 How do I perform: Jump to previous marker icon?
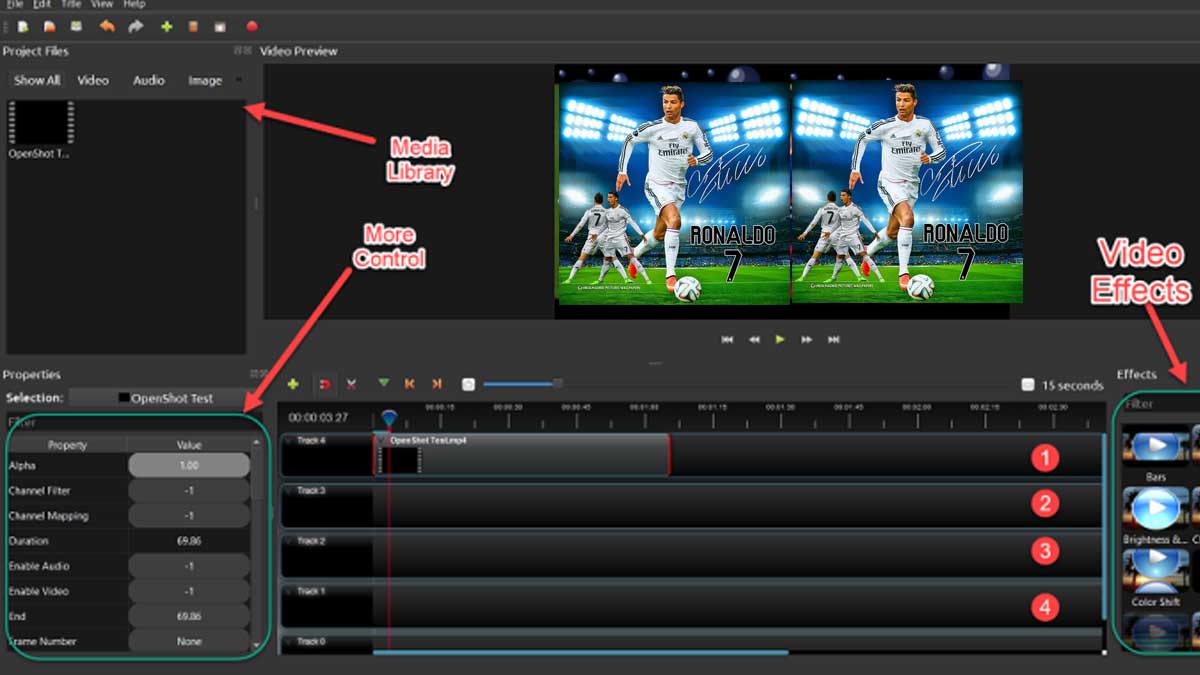[x=410, y=384]
